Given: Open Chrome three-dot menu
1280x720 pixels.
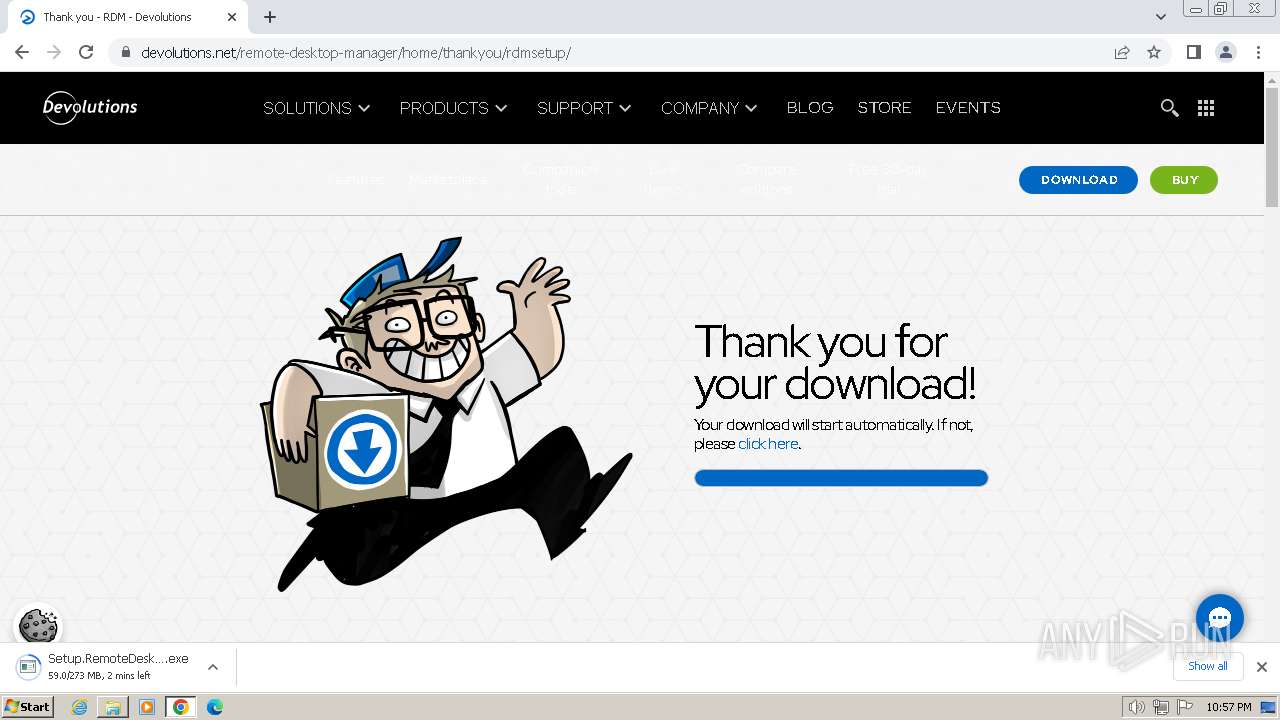Looking at the screenshot, I should pyautogui.click(x=1259, y=52).
